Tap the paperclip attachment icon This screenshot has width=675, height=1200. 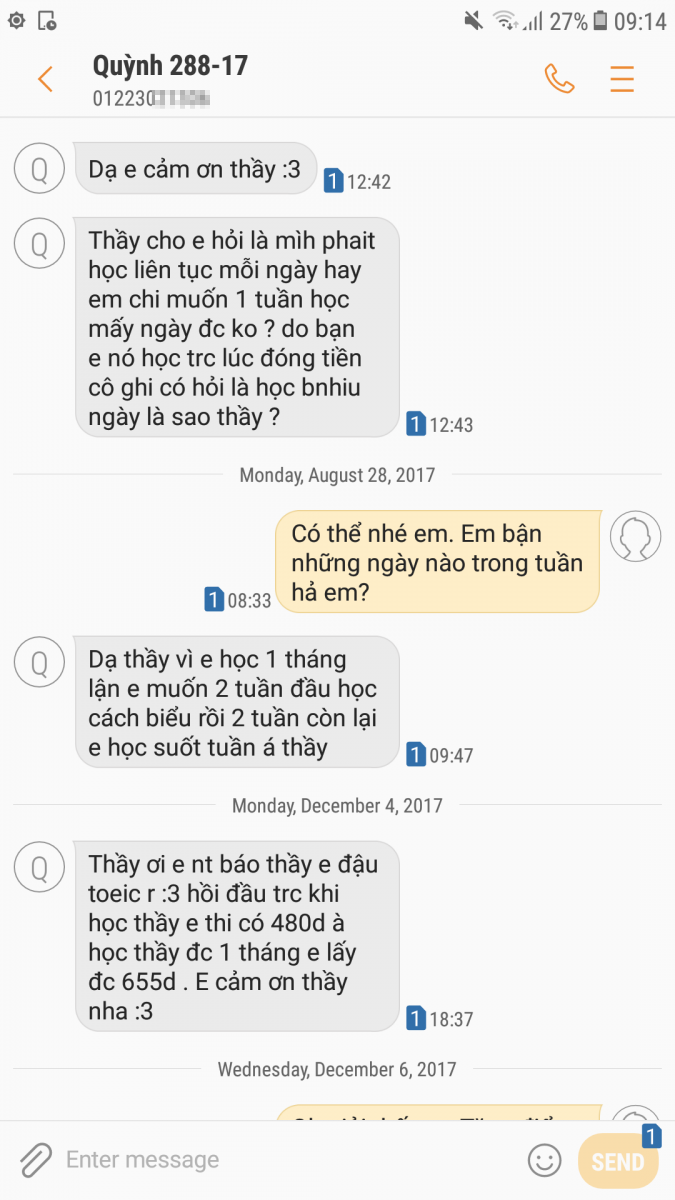[35, 1160]
